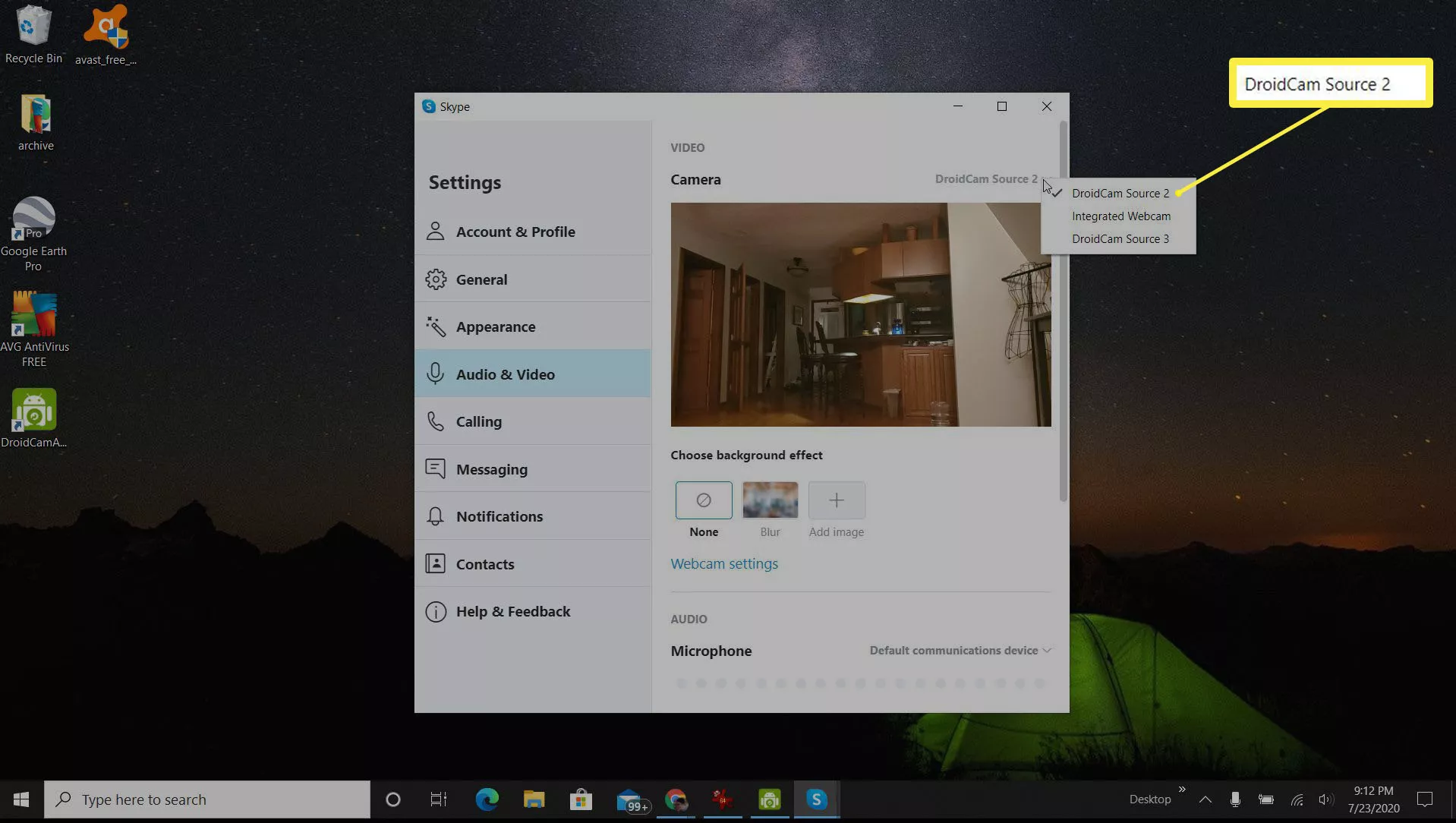Go to Messaging settings
1456x823 pixels.
[532, 469]
